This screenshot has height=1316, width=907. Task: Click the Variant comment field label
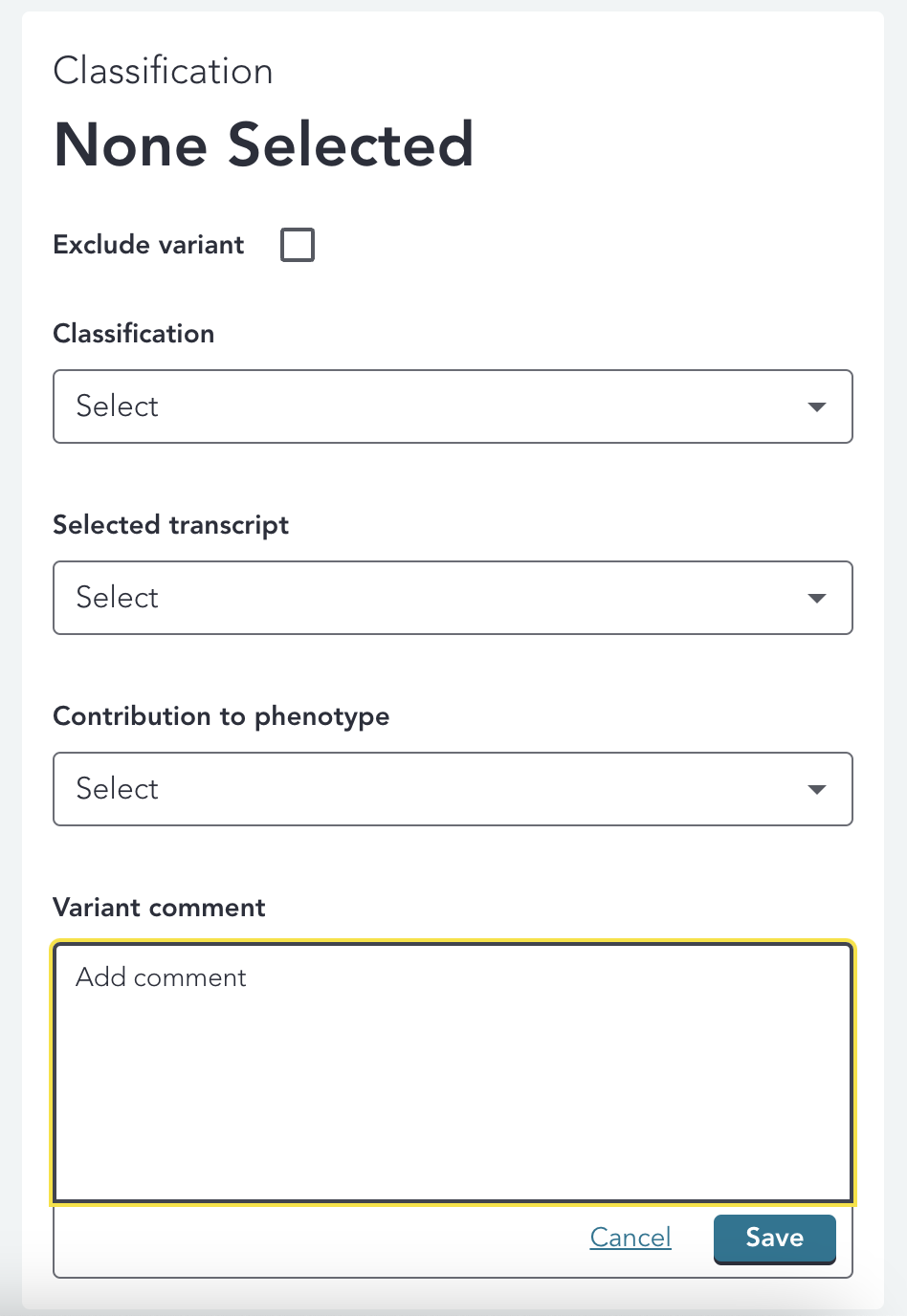click(x=159, y=908)
